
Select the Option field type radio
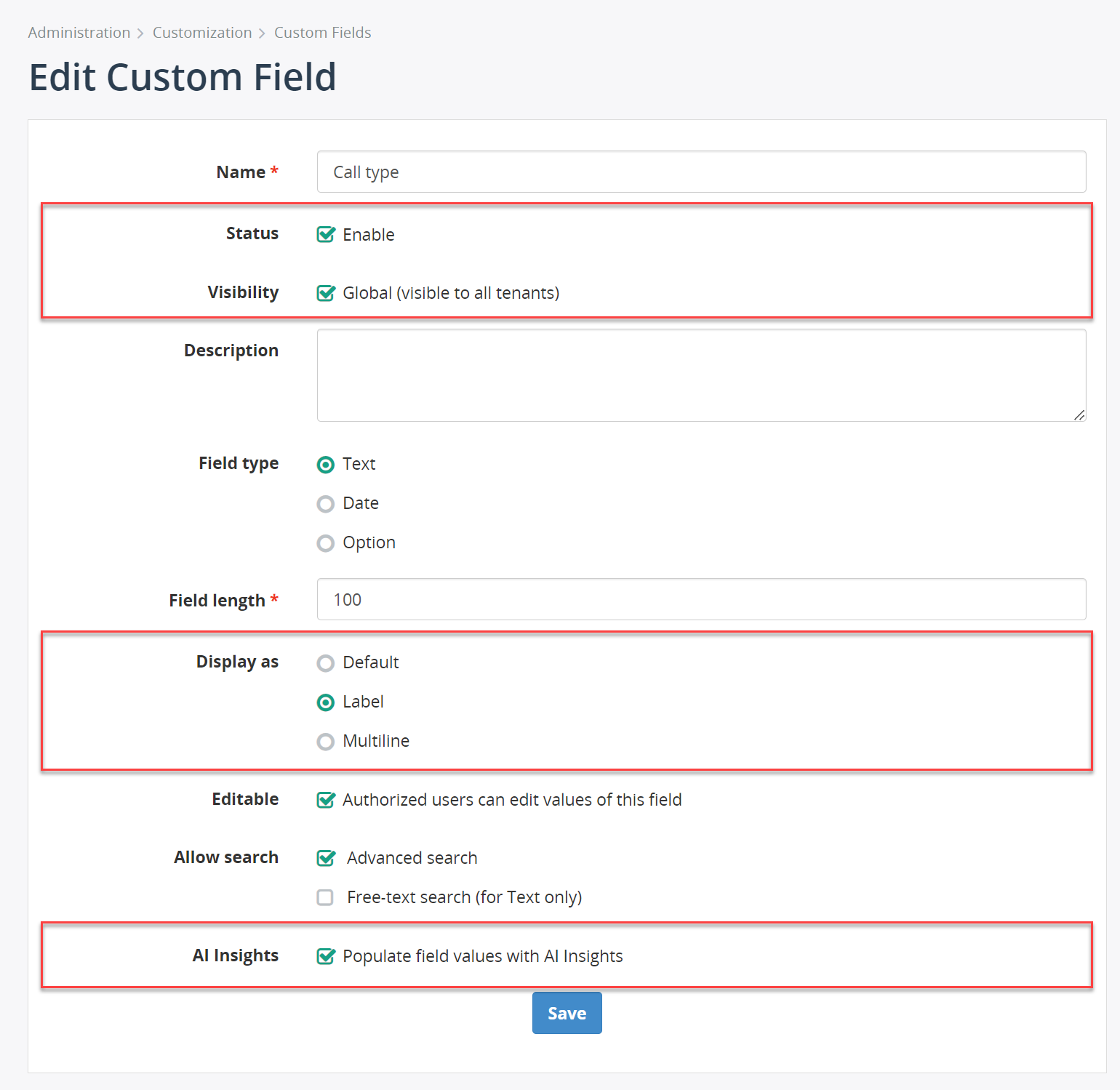coord(326,543)
